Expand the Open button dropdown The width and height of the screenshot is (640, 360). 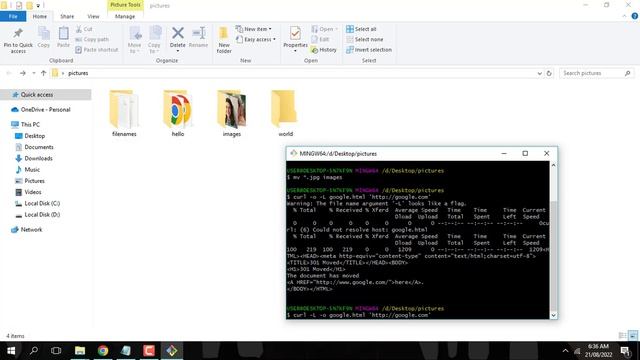(336, 29)
